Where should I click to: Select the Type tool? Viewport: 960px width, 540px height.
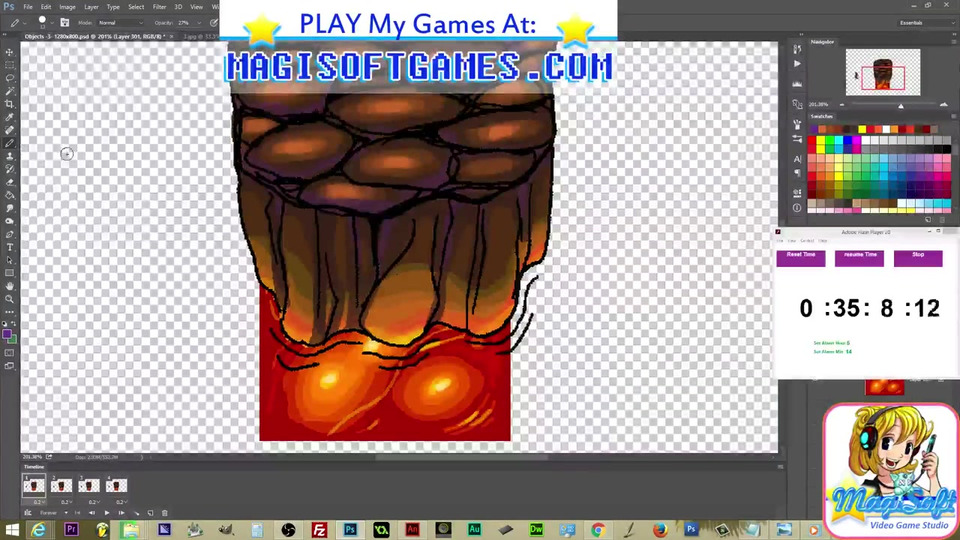tap(9, 247)
